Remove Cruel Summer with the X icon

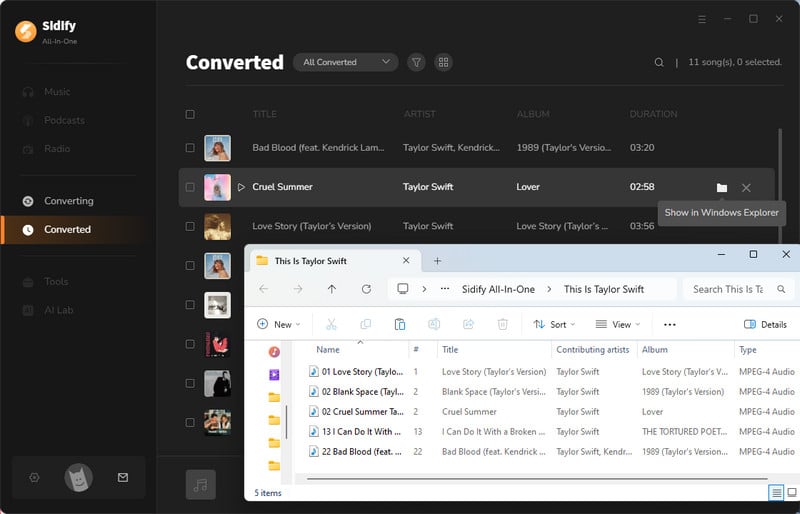coord(746,188)
